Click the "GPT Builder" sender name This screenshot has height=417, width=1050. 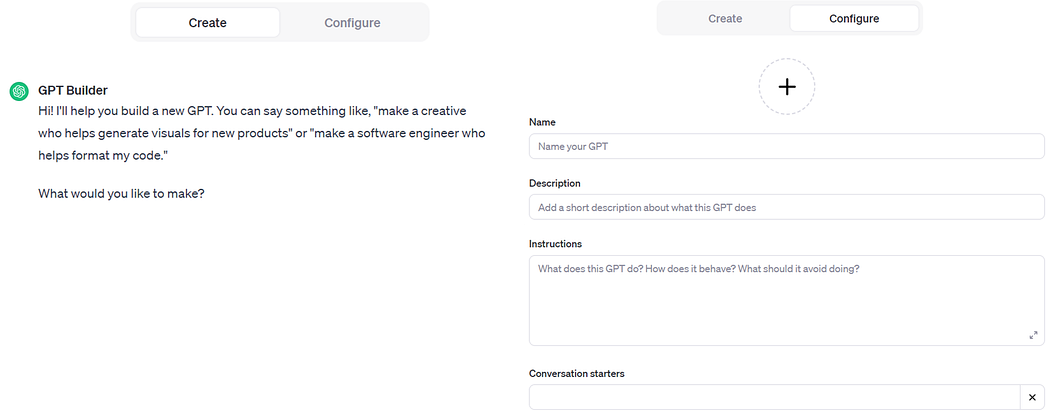point(72,90)
